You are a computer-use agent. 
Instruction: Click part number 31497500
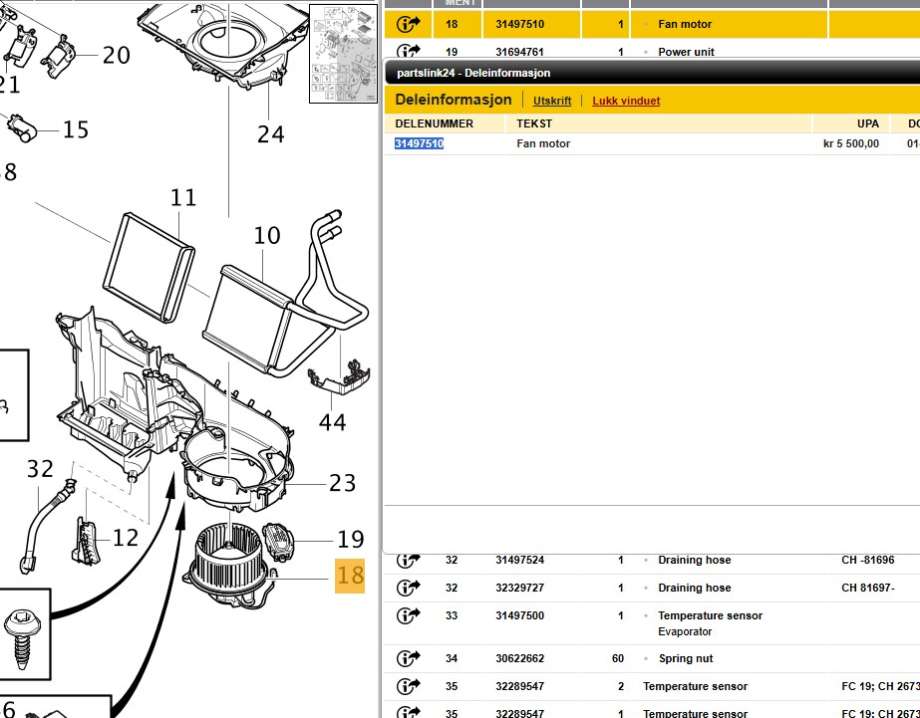[519, 615]
